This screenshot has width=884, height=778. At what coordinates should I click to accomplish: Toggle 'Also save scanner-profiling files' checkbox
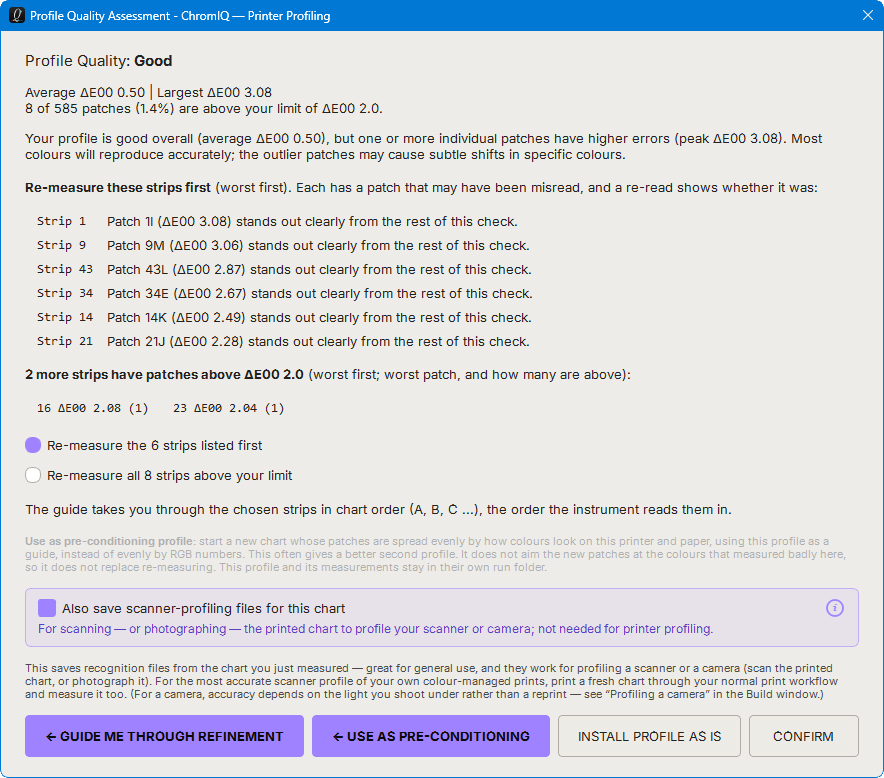pos(47,608)
